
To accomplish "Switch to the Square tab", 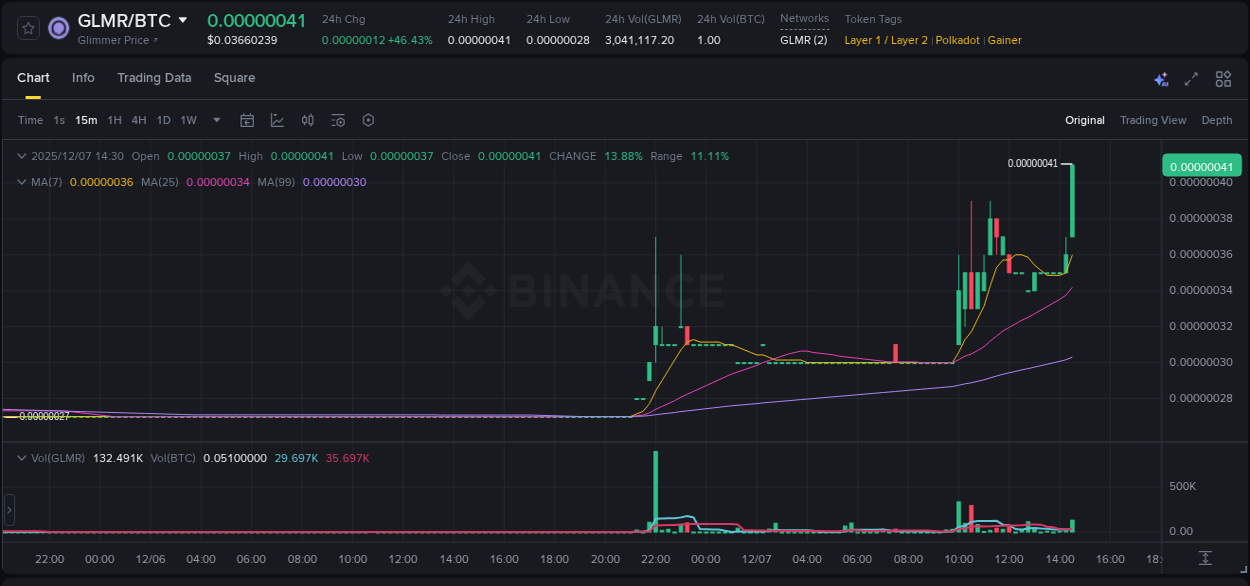I will [x=234, y=78].
